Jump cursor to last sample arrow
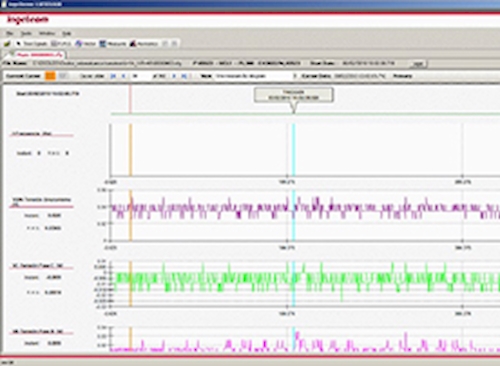The width and height of the screenshot is (500, 366). [184, 76]
